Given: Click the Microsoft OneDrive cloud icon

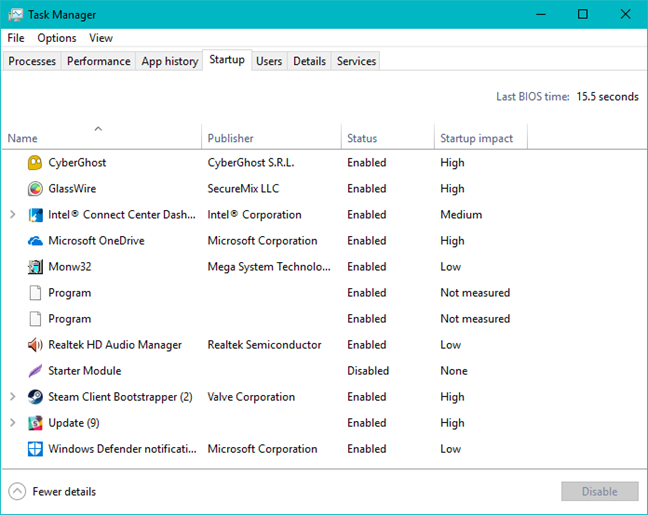Looking at the screenshot, I should (35, 241).
